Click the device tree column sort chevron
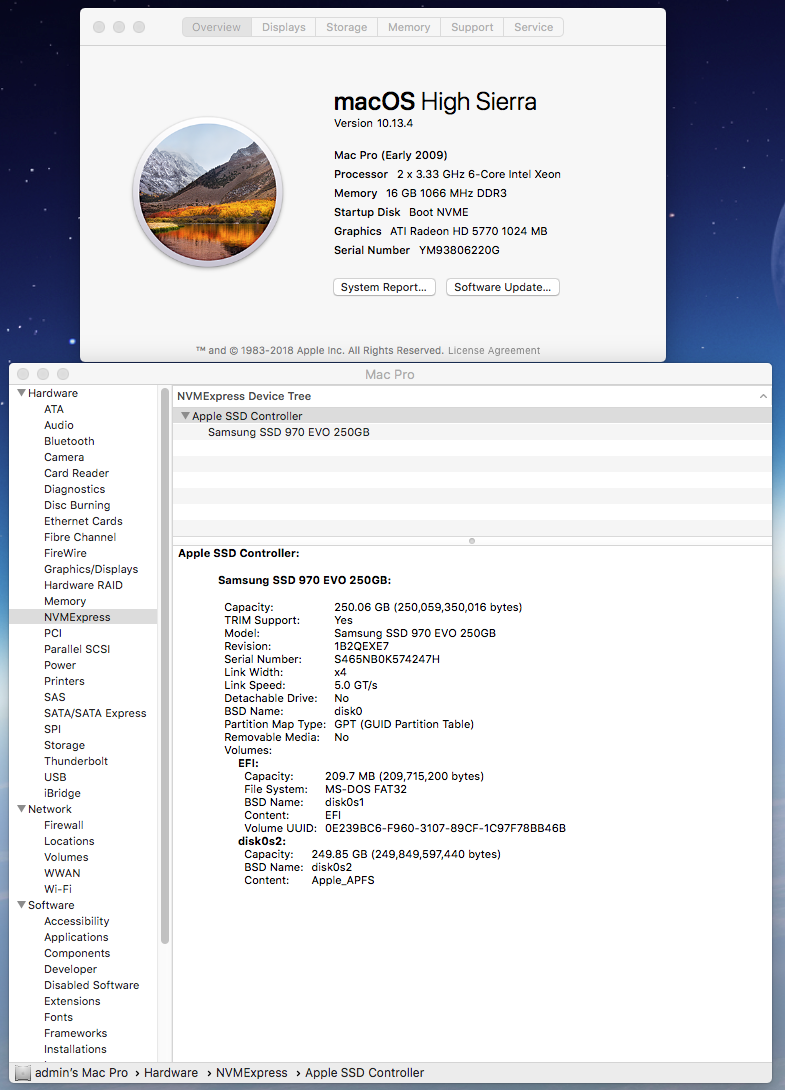The width and height of the screenshot is (785, 1090). tap(763, 396)
